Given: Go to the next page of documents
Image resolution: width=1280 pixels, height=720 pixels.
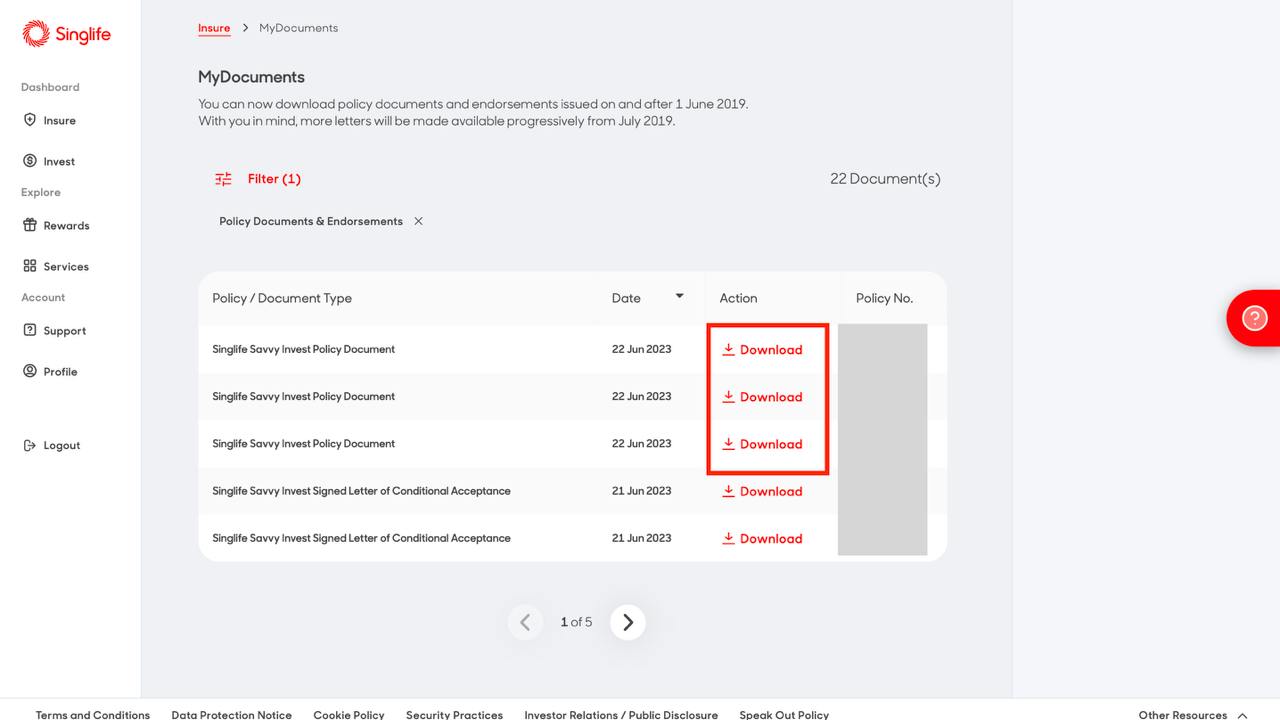Looking at the screenshot, I should tap(628, 622).
